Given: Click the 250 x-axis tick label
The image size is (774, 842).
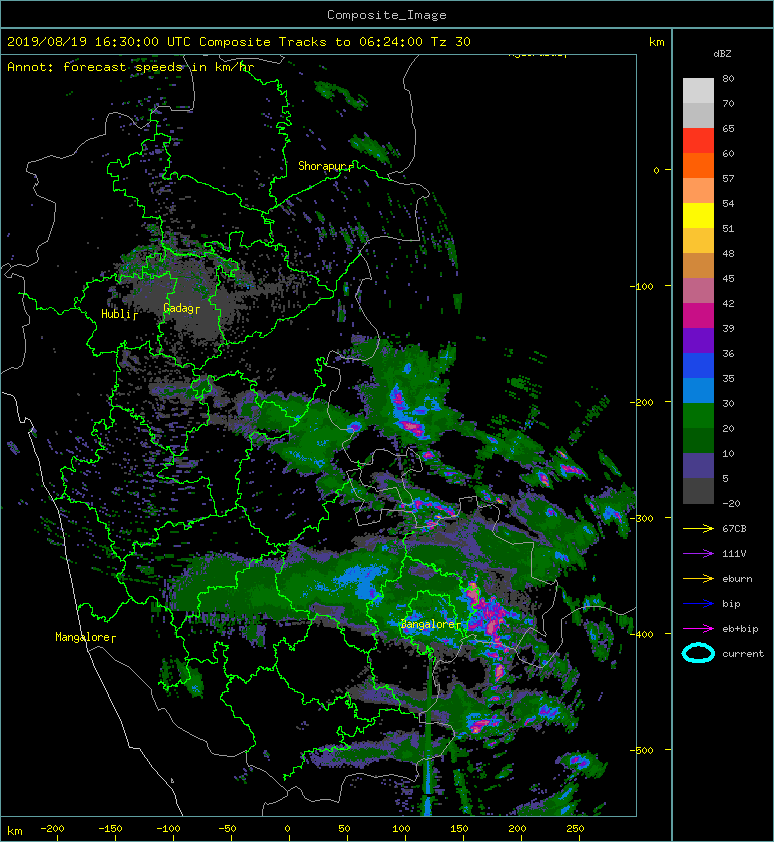Looking at the screenshot, I should coord(575,829).
